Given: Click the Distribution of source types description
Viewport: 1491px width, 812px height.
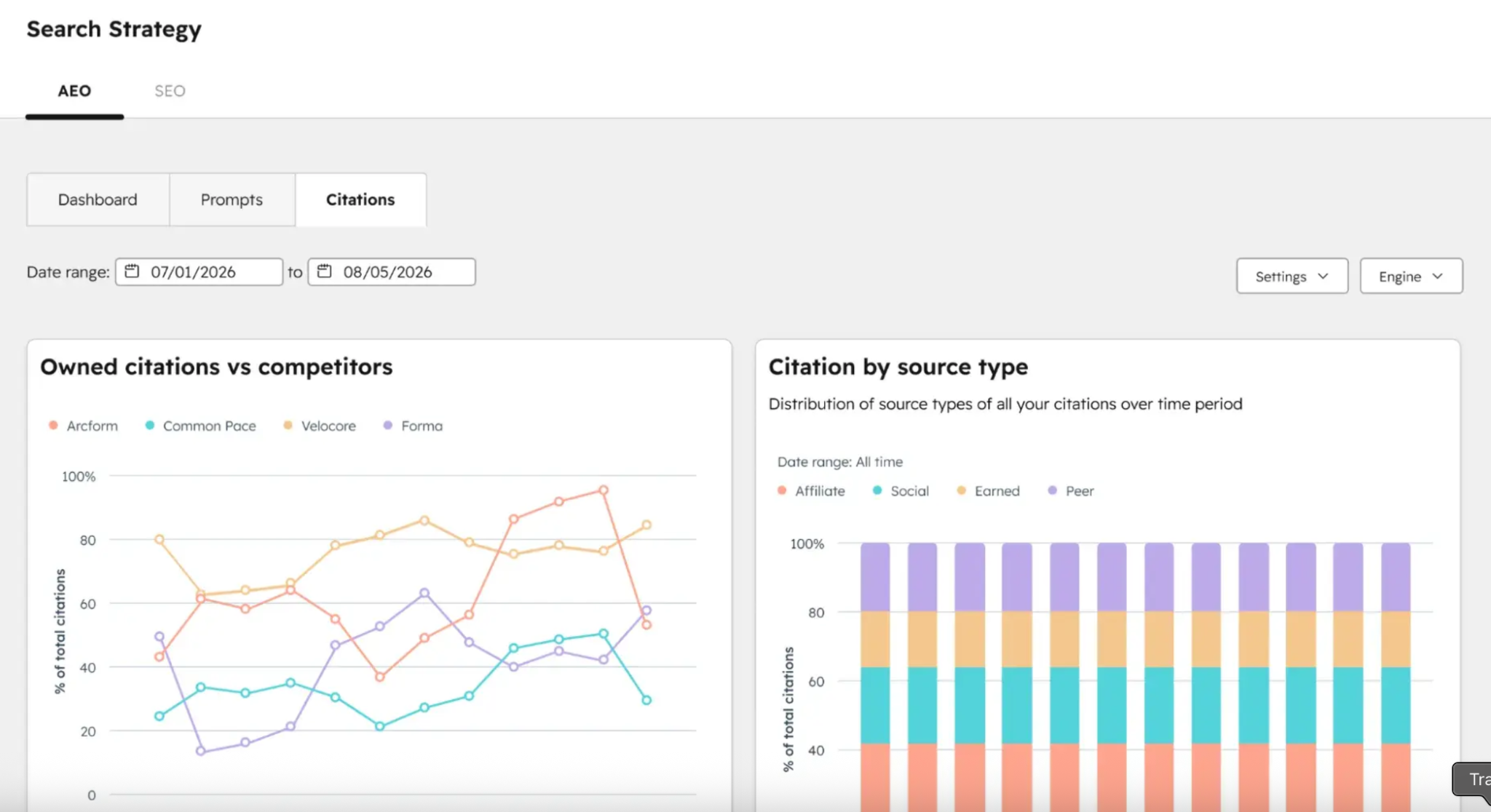Looking at the screenshot, I should point(1005,404).
